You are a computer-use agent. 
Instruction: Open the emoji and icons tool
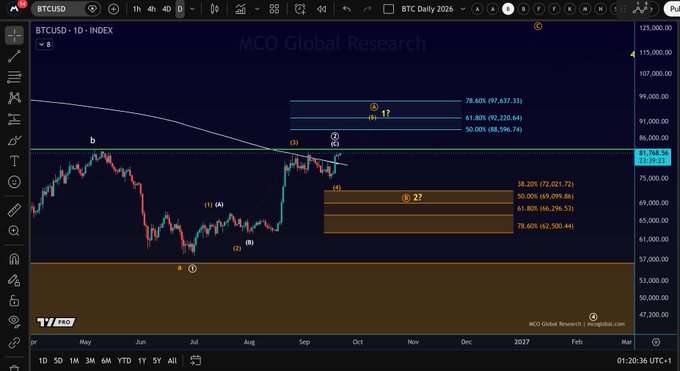(14, 182)
